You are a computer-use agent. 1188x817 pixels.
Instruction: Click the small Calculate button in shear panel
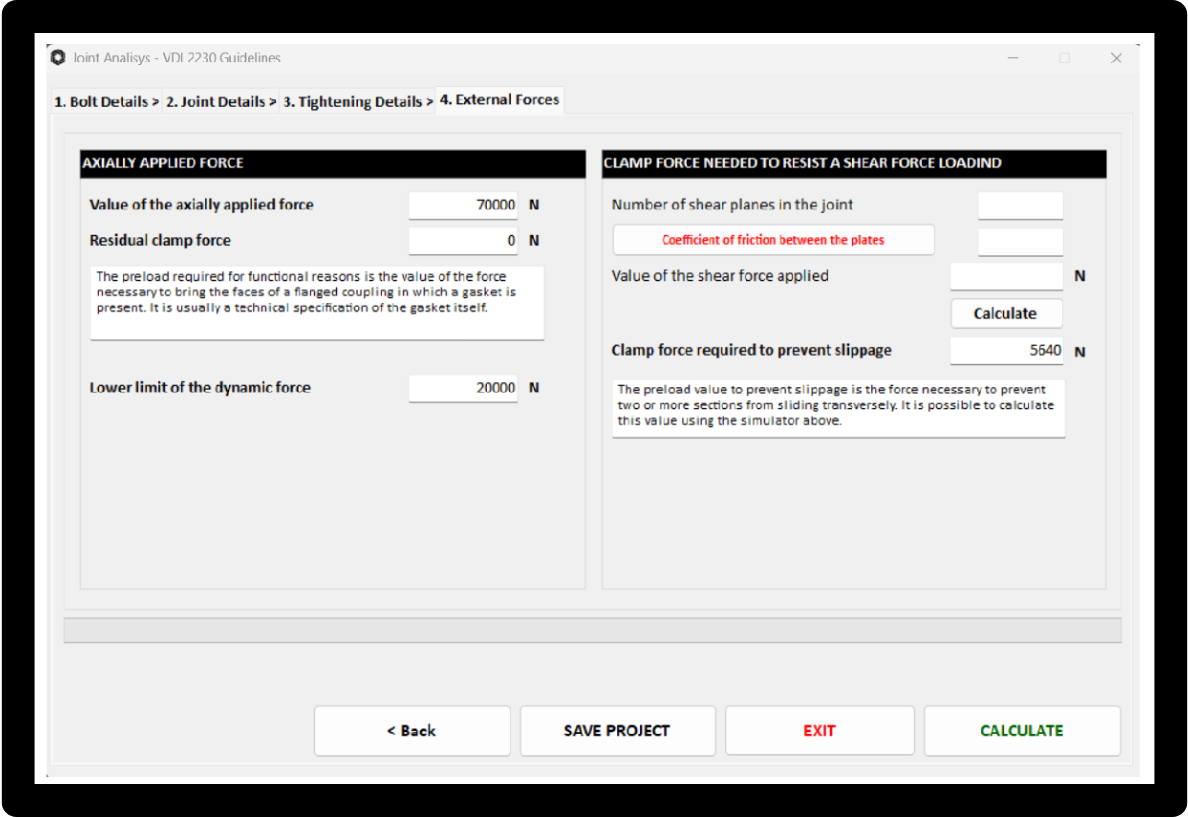tap(1006, 313)
